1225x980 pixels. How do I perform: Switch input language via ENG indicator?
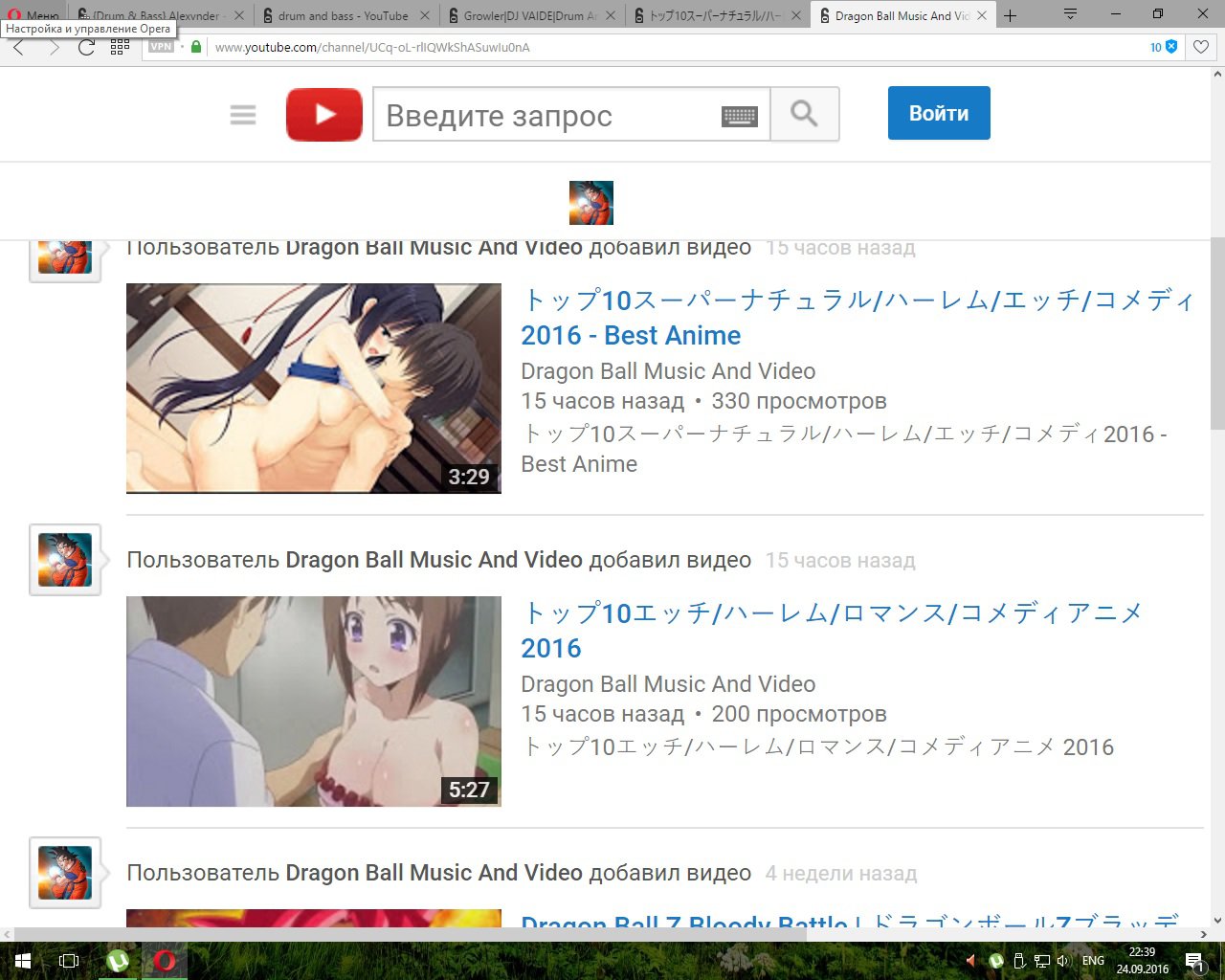pyautogui.click(x=1093, y=961)
